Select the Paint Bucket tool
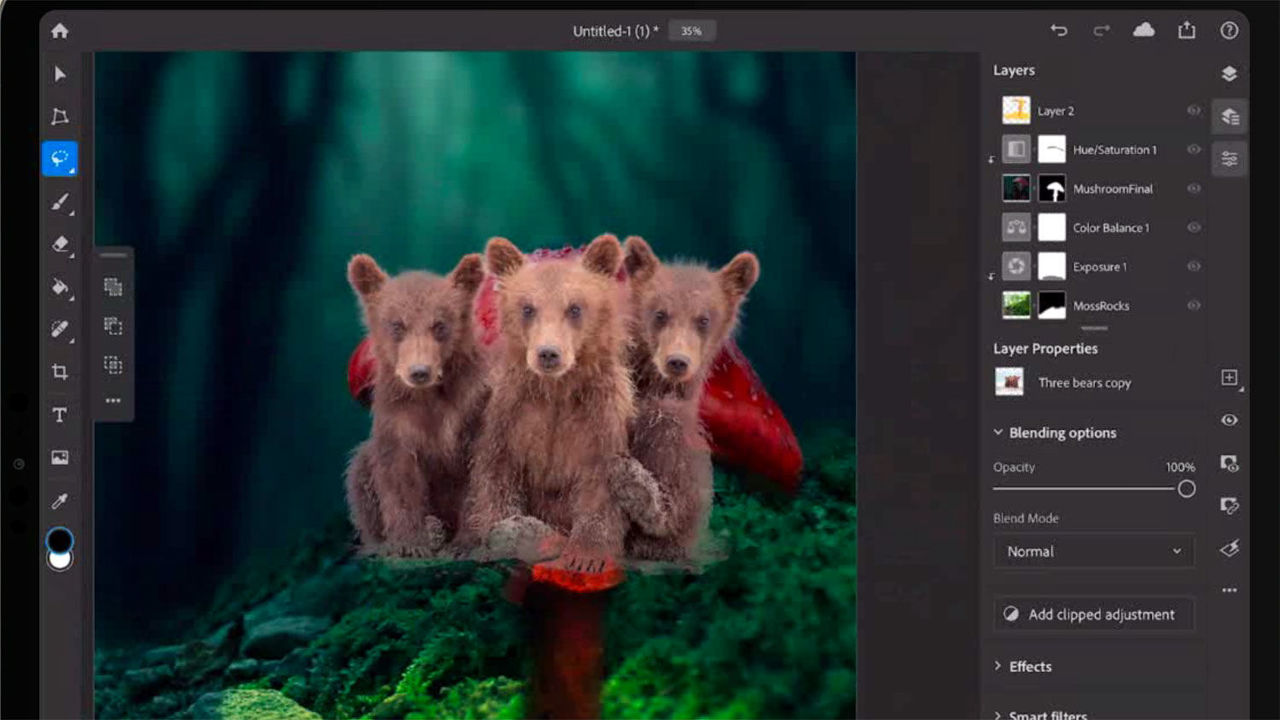Image resolution: width=1280 pixels, height=720 pixels. point(60,287)
